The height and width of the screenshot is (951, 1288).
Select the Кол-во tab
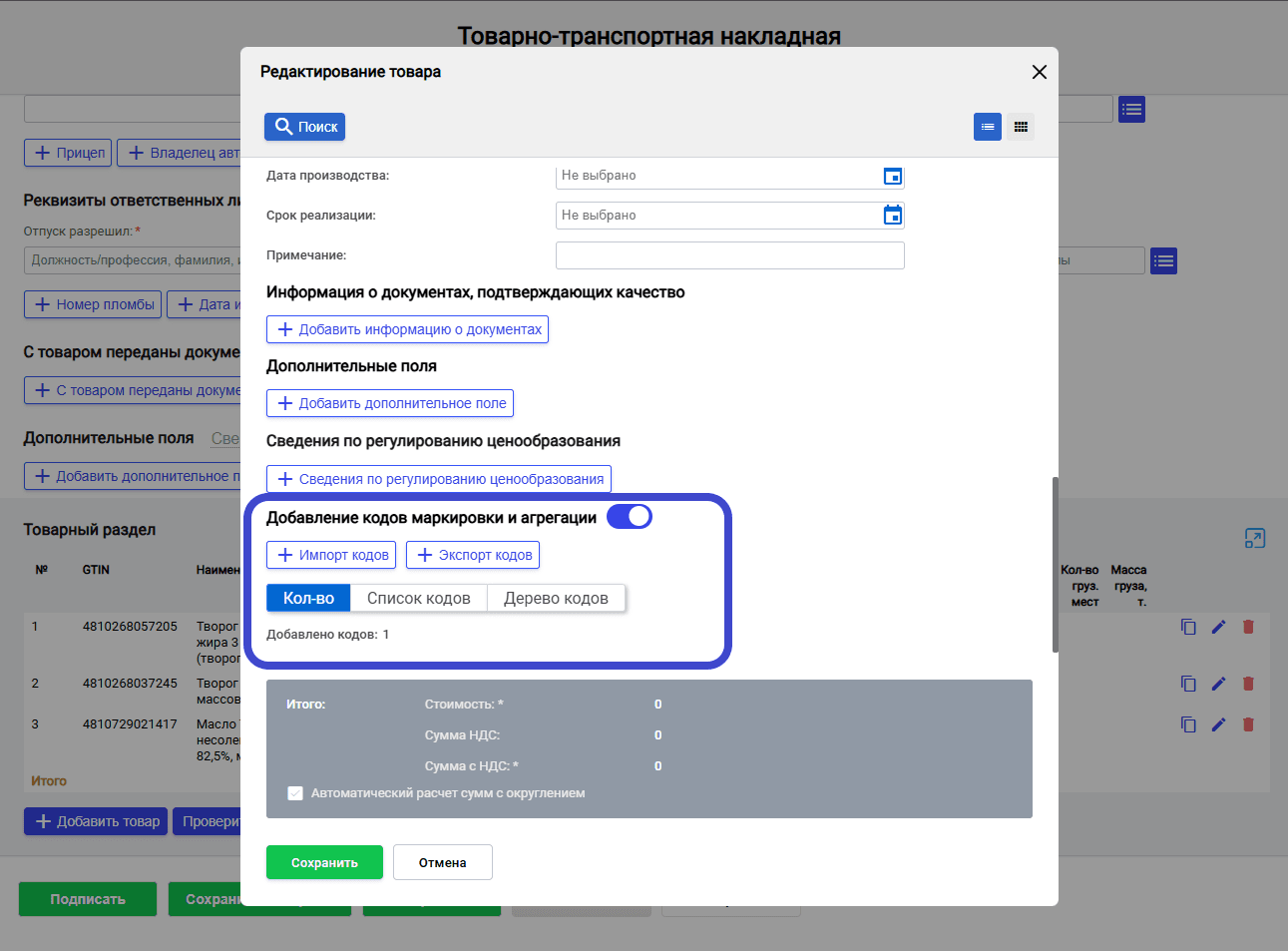[x=308, y=598]
